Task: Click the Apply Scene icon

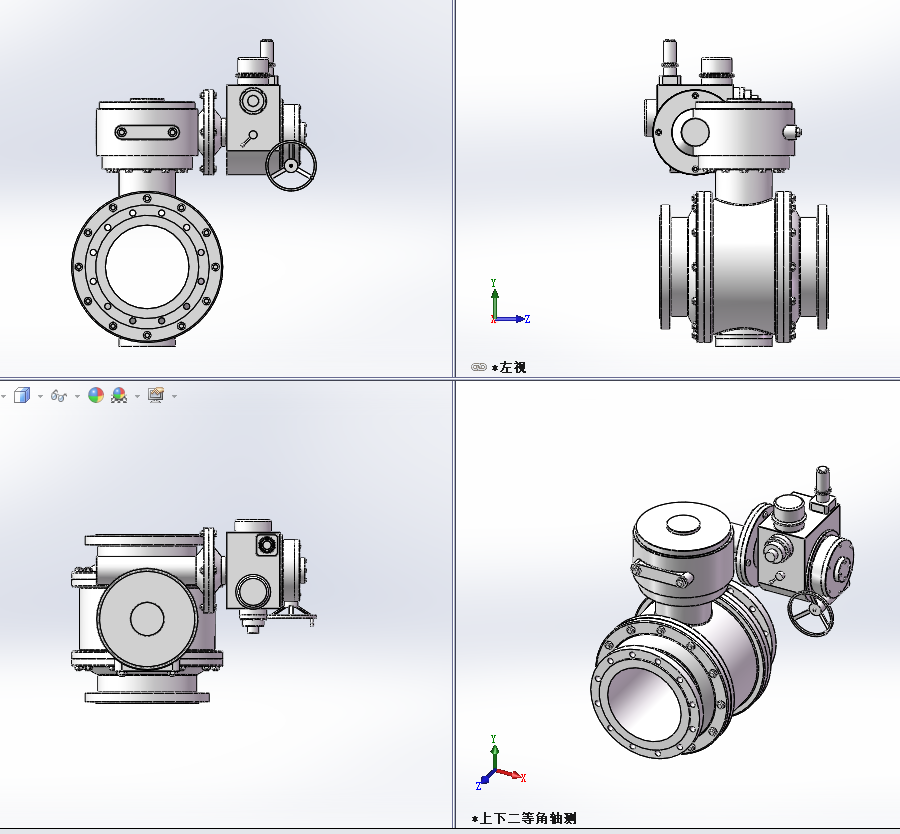Action: (119, 395)
